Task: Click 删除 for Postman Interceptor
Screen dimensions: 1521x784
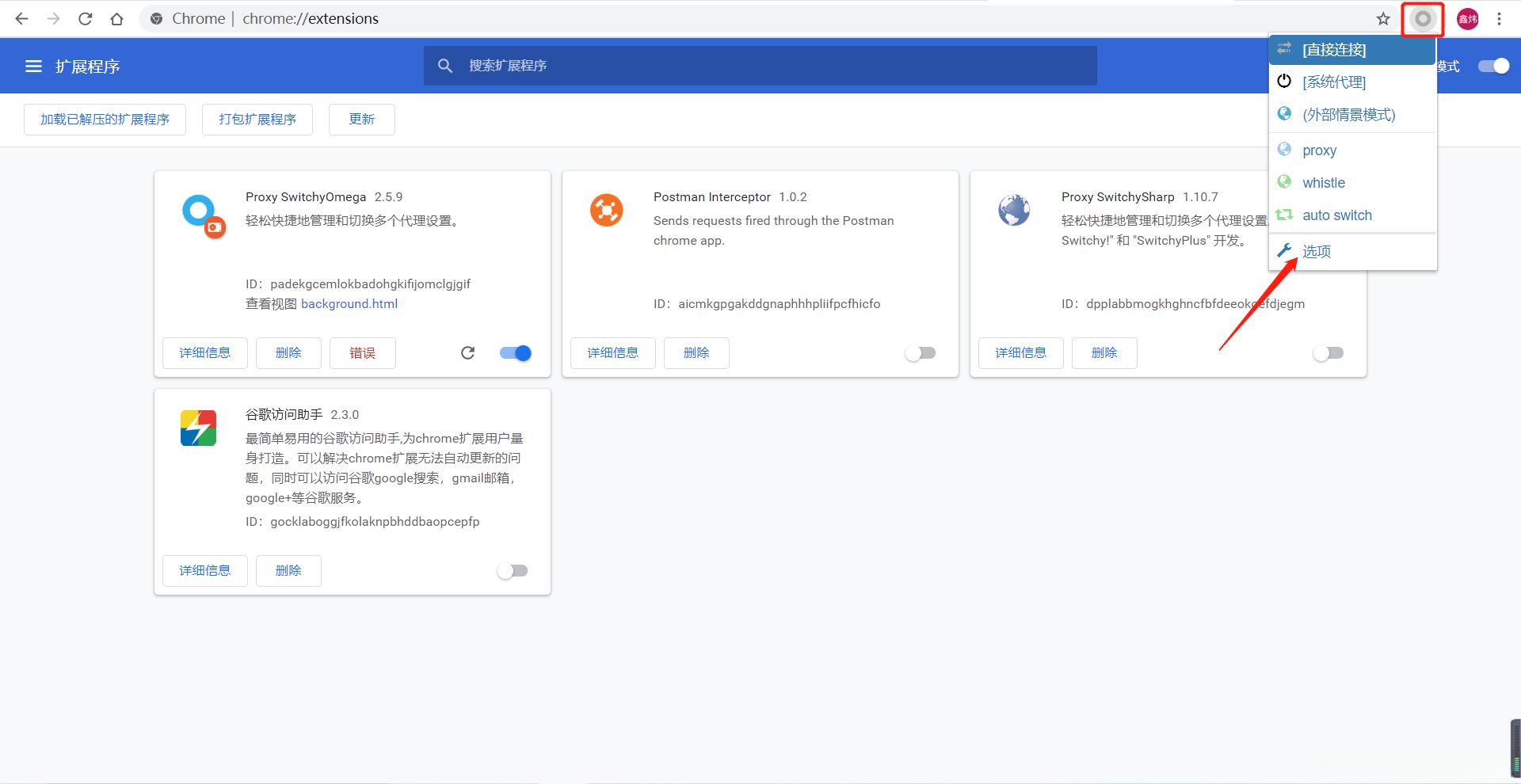Action: (x=696, y=353)
